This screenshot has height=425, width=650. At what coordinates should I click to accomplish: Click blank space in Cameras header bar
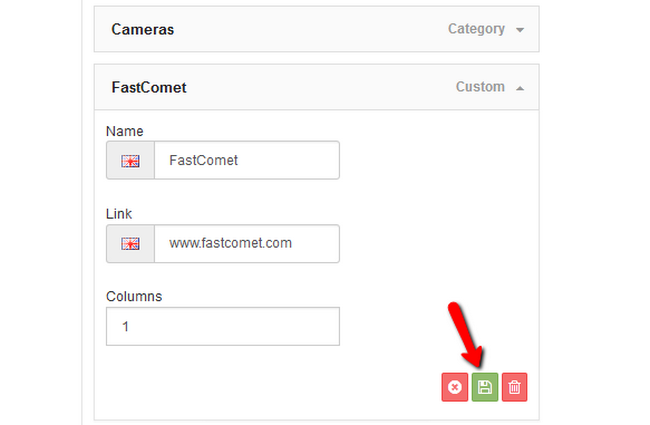tap(300, 30)
